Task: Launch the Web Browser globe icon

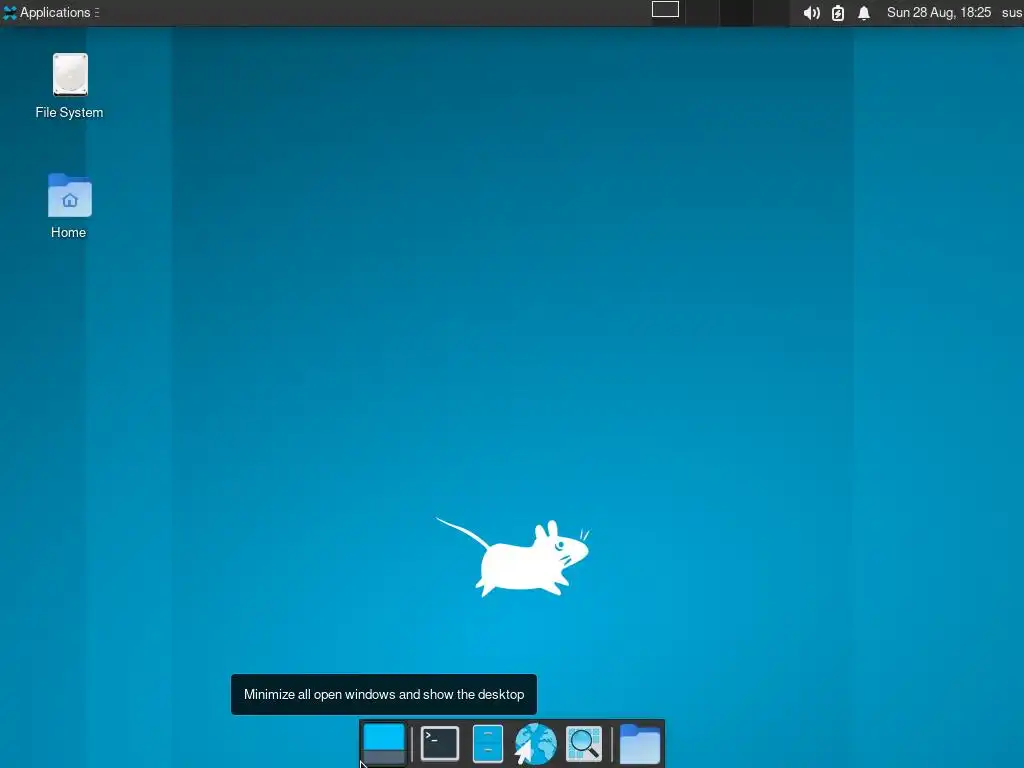Action: 535,744
